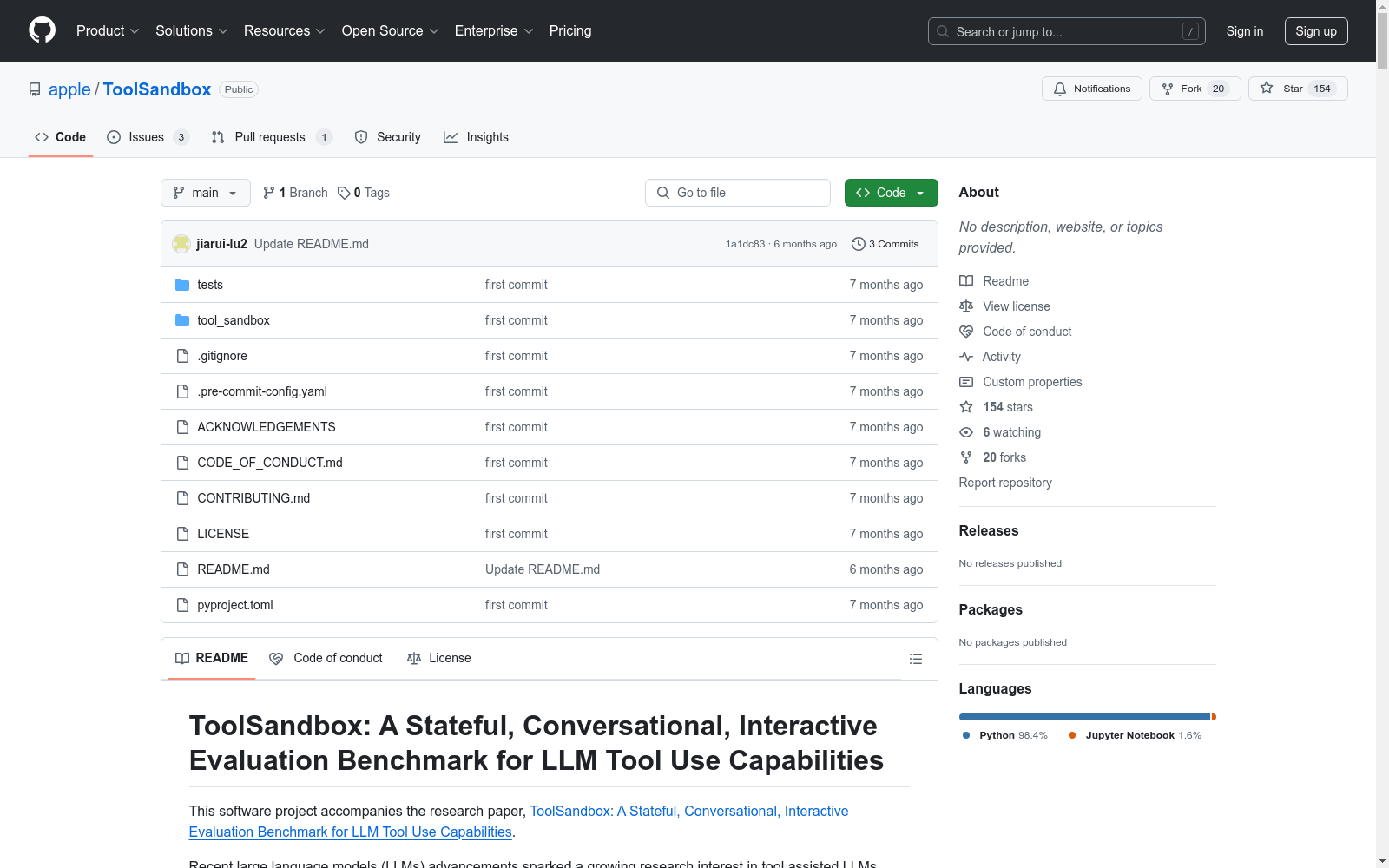Click the eye icon beside 6 watching
Viewport: 1389px width, 868px height.
[966, 432]
